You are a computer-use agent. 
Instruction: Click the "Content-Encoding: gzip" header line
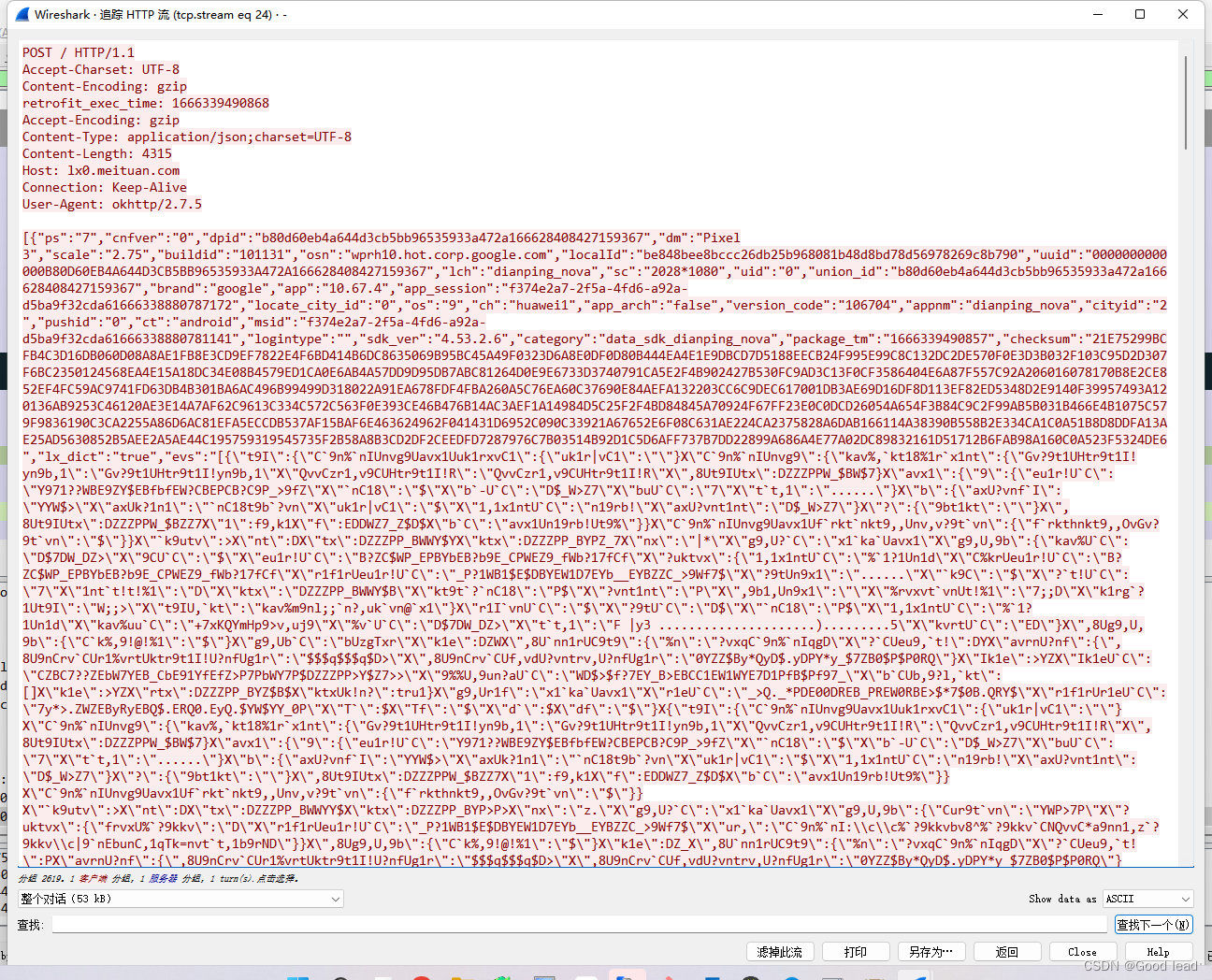click(105, 87)
